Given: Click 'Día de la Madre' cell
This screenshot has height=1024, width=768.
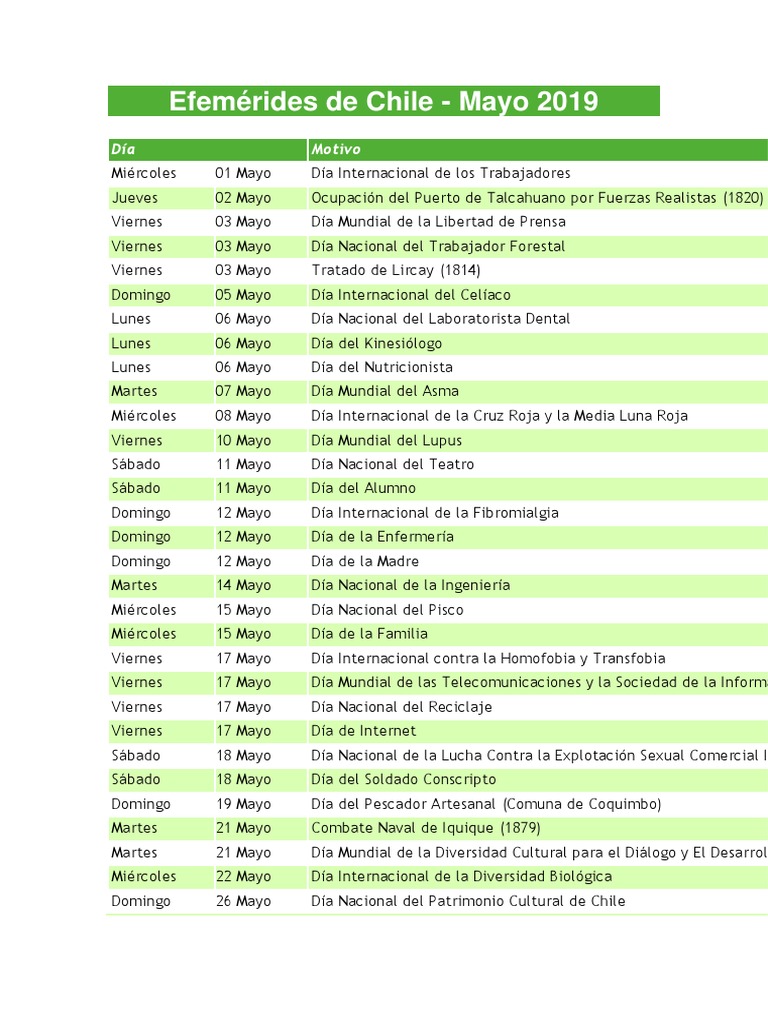Looking at the screenshot, I should click(365, 562).
